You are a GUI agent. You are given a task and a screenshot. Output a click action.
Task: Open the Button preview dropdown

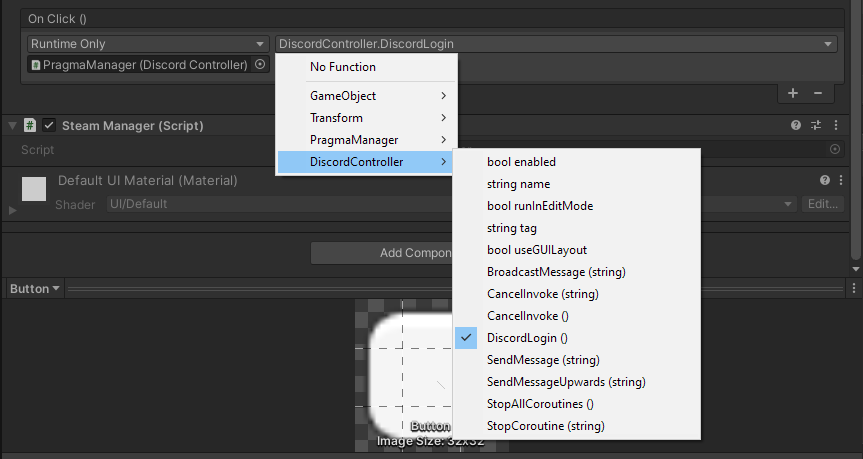(35, 289)
